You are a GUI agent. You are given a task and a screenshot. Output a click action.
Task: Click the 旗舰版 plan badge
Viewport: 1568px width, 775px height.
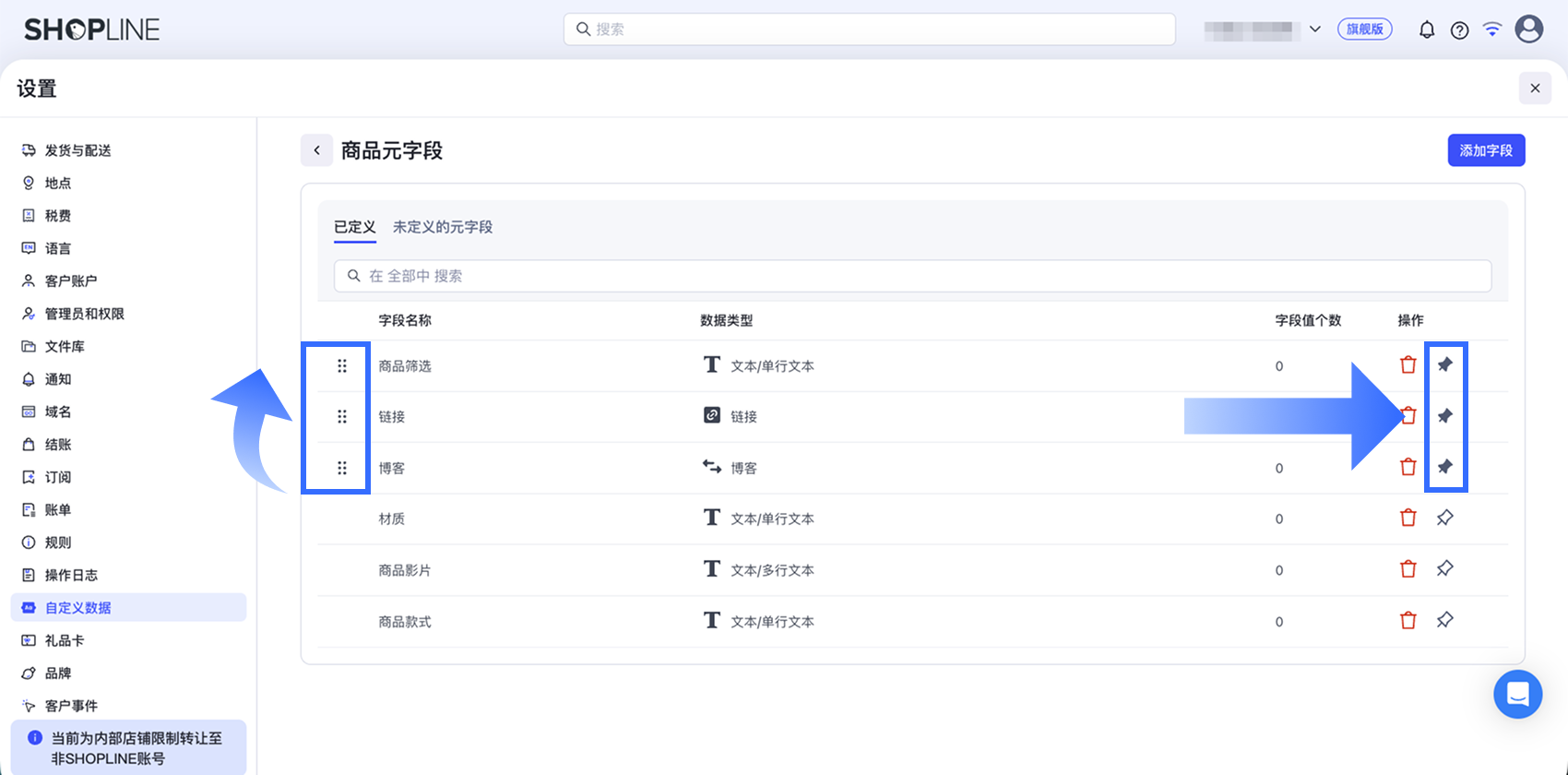pyautogui.click(x=1365, y=30)
